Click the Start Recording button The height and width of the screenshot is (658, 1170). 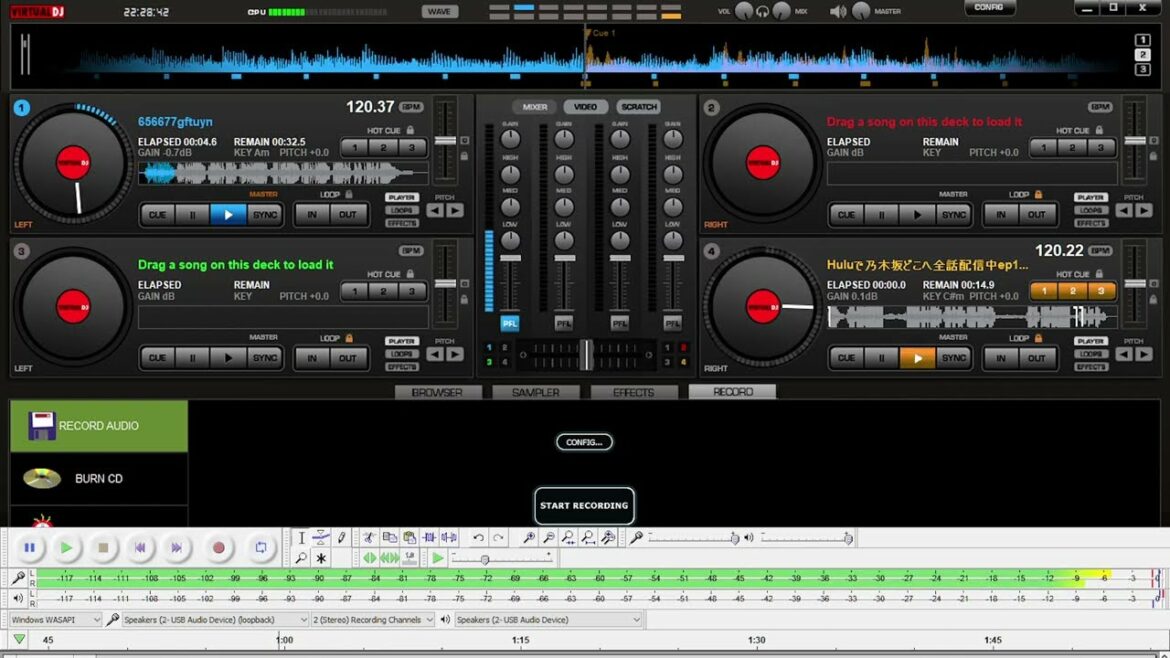point(584,506)
